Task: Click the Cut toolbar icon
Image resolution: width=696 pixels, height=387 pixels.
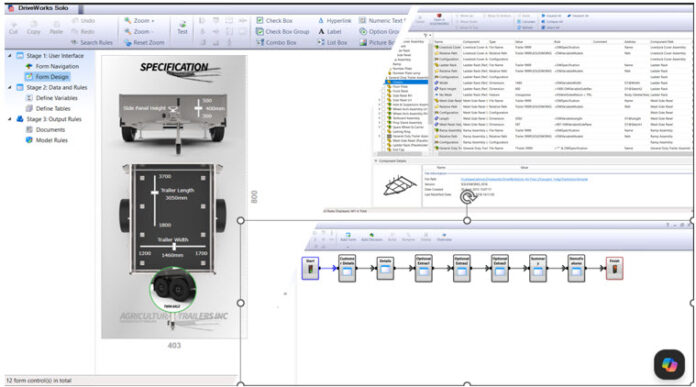Action: [x=13, y=27]
